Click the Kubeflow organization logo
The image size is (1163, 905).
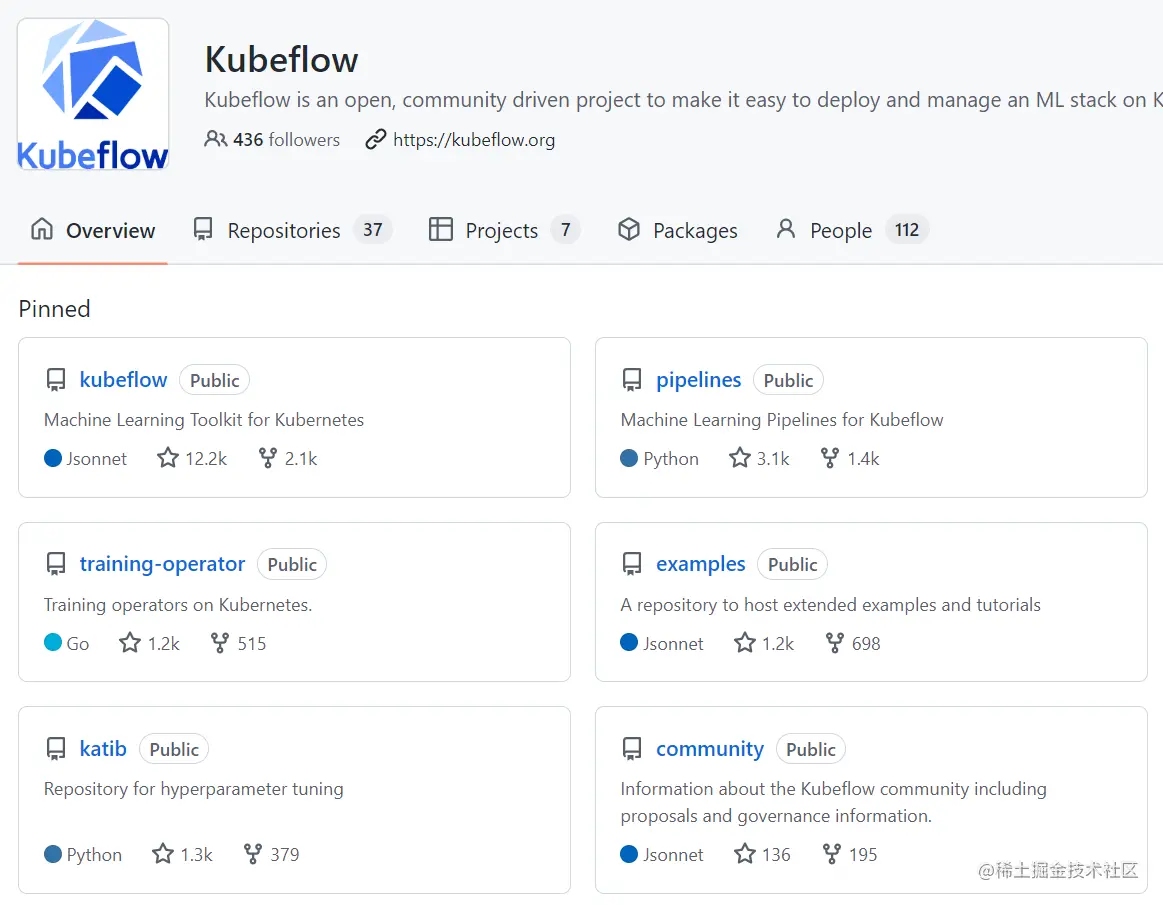(93, 95)
